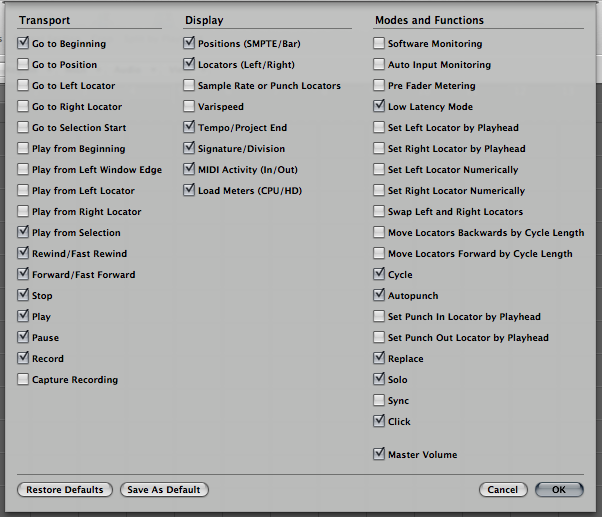The width and height of the screenshot is (602, 517).
Task: Uncheck the Master Volume option
Action: coord(379,455)
